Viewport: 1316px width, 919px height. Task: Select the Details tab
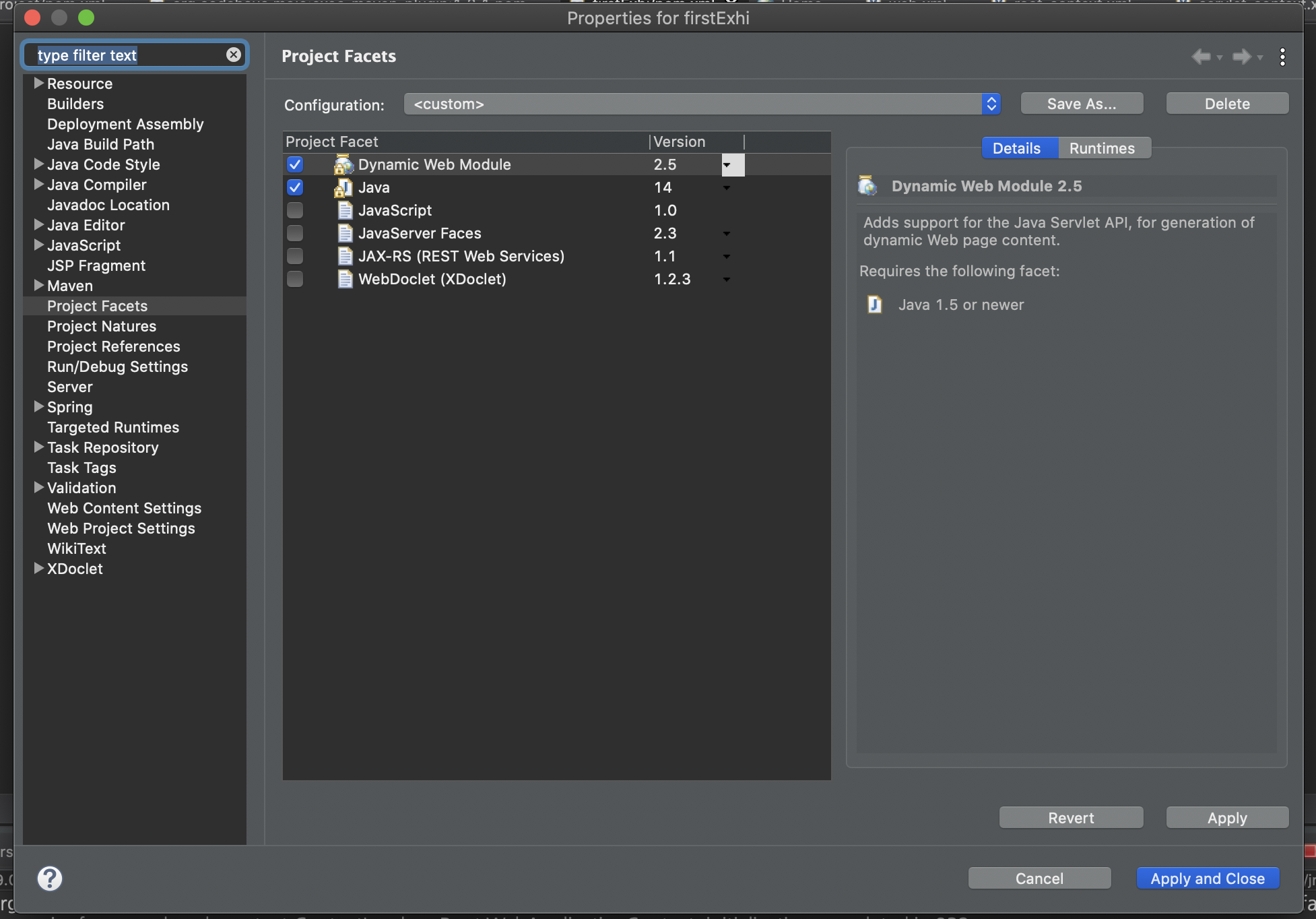pyautogui.click(x=1016, y=148)
